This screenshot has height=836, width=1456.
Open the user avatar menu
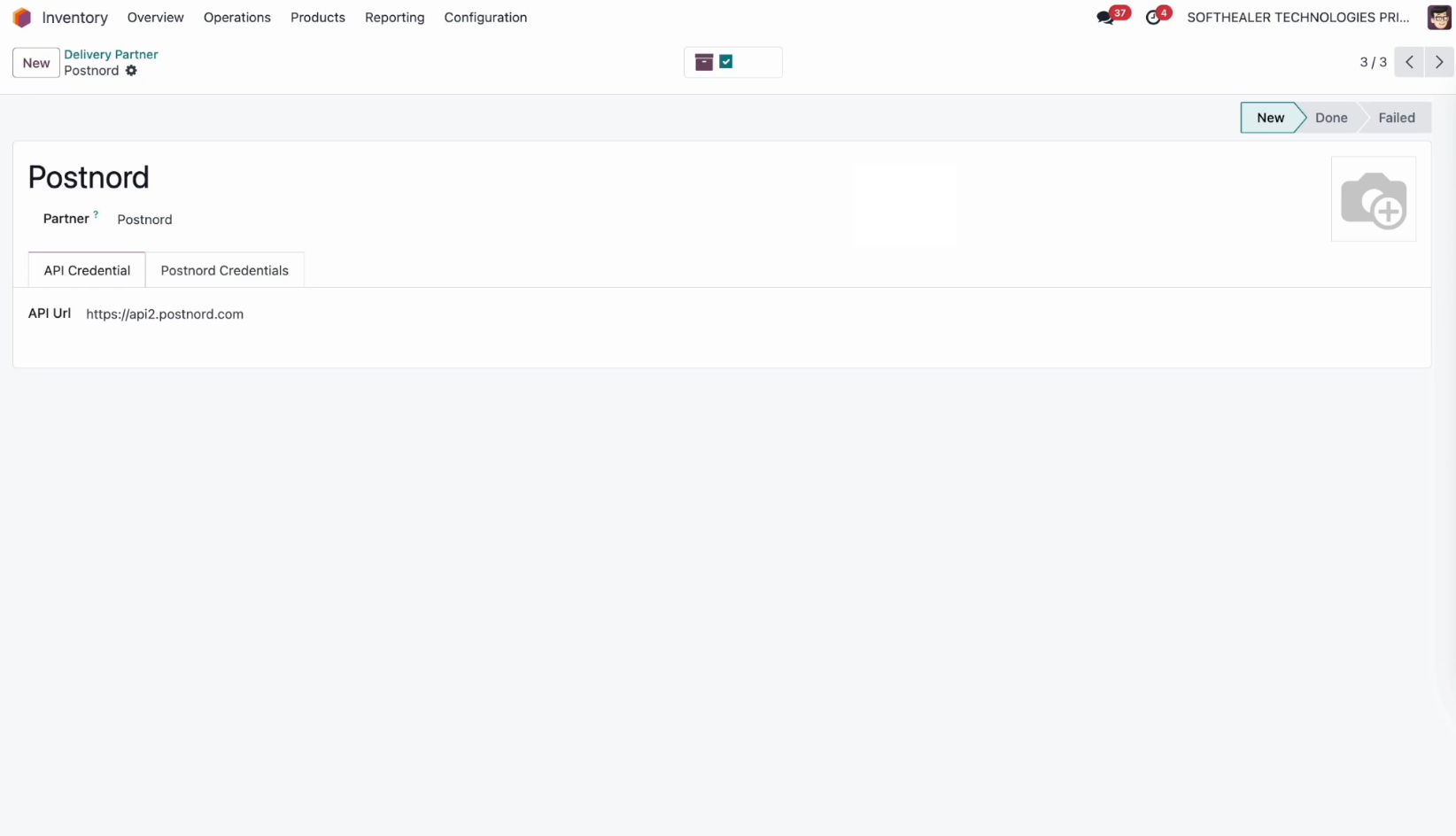tap(1439, 18)
